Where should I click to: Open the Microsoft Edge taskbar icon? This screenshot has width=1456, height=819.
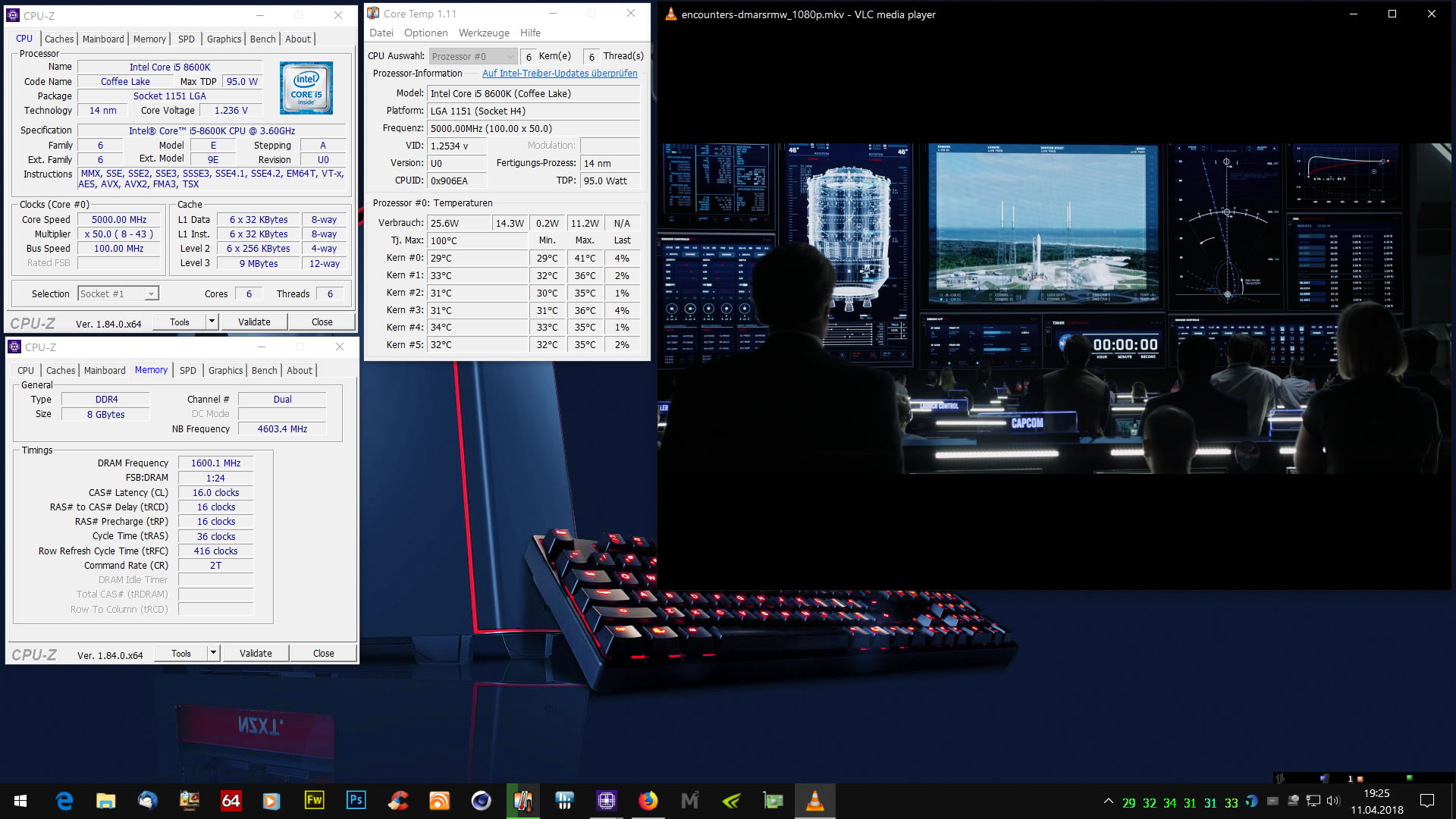tap(64, 801)
